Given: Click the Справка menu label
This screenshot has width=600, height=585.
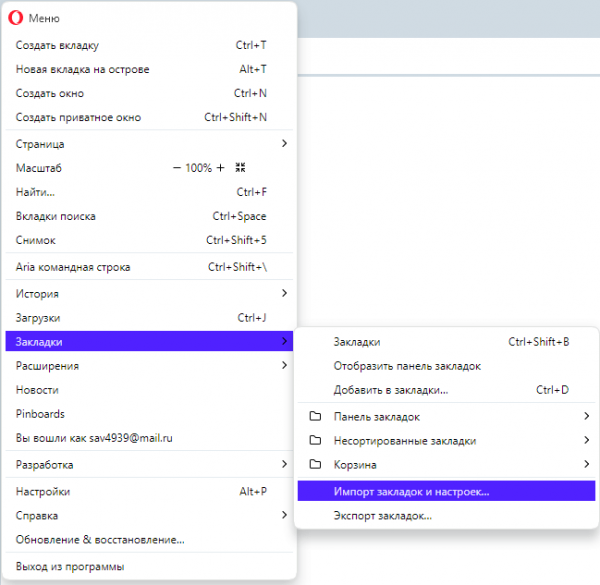Looking at the screenshot, I should tap(37, 516).
